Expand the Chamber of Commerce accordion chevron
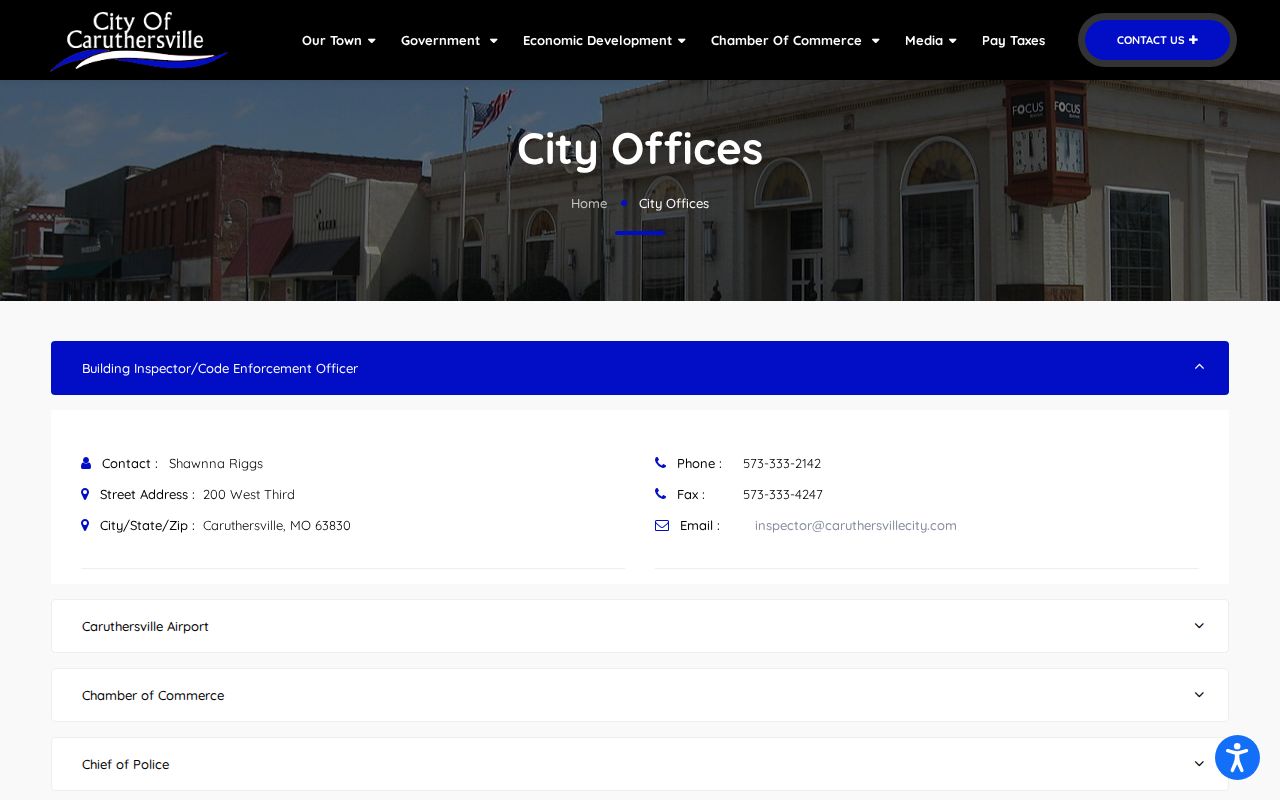Viewport: 1280px width, 800px height. 1199,695
